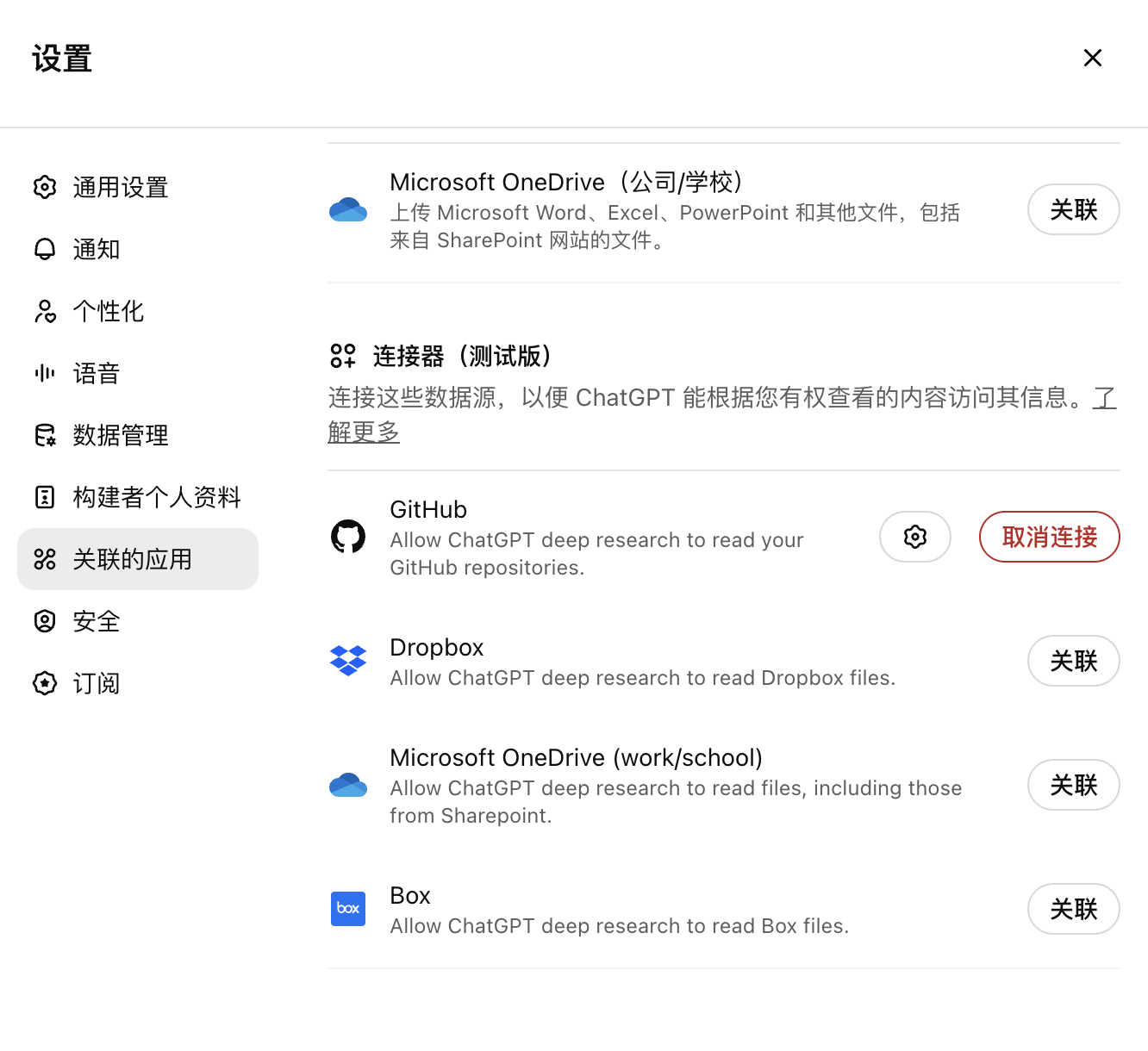Switch to 语音 settings
Screen dimensions: 1148x1051
(x=138, y=373)
